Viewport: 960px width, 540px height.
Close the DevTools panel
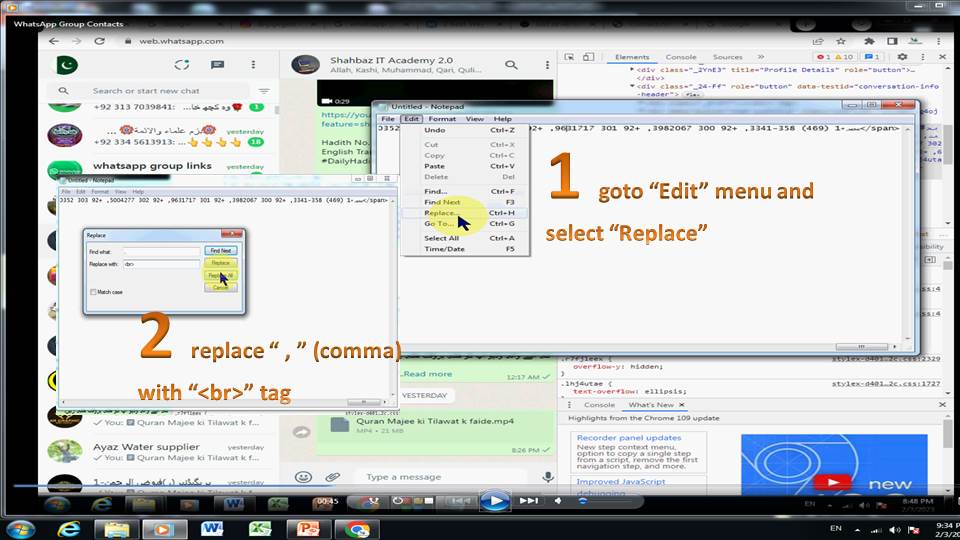tap(942, 57)
